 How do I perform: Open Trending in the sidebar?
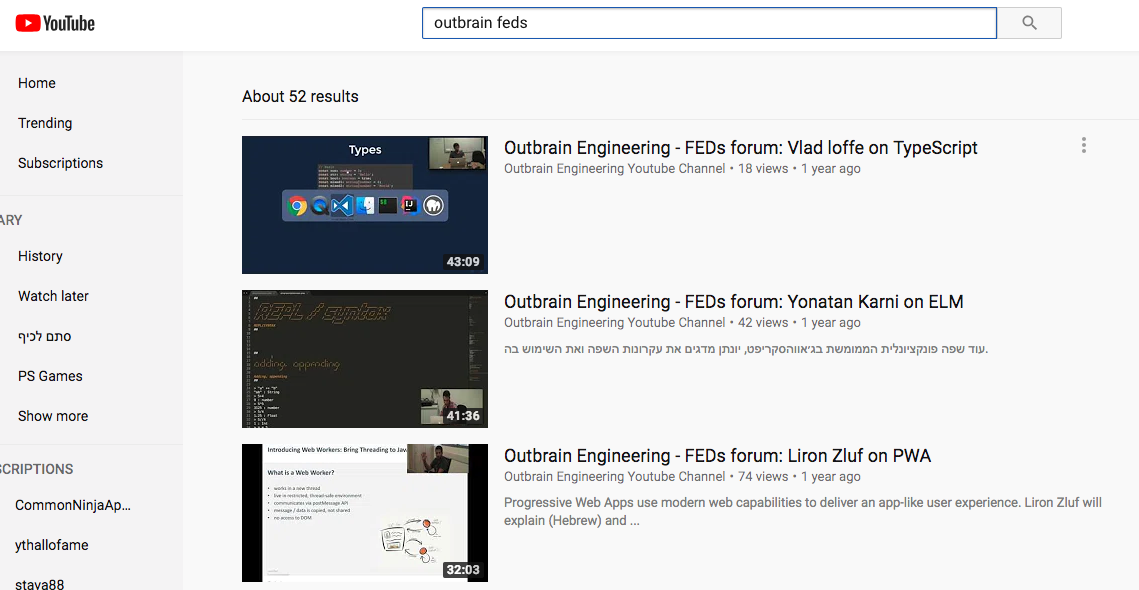[x=45, y=123]
